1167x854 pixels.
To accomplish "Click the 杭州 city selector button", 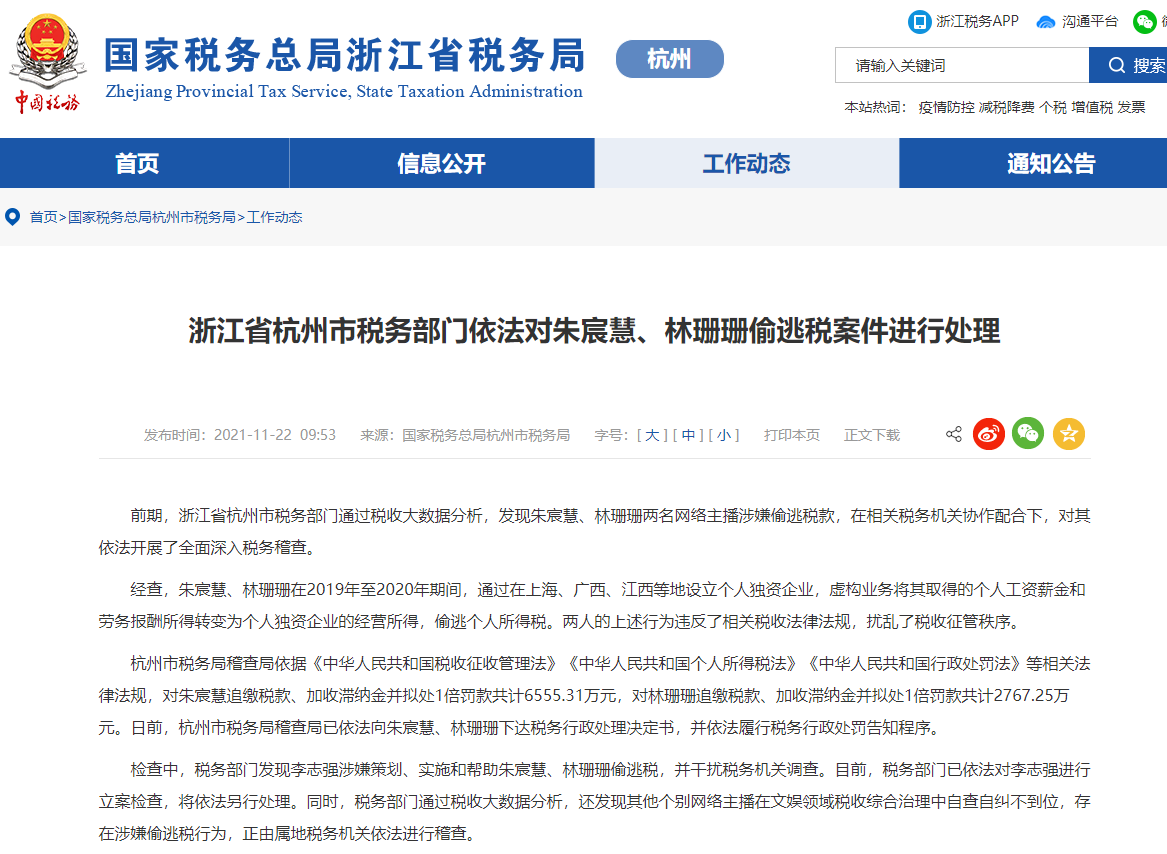I will [x=669, y=59].
